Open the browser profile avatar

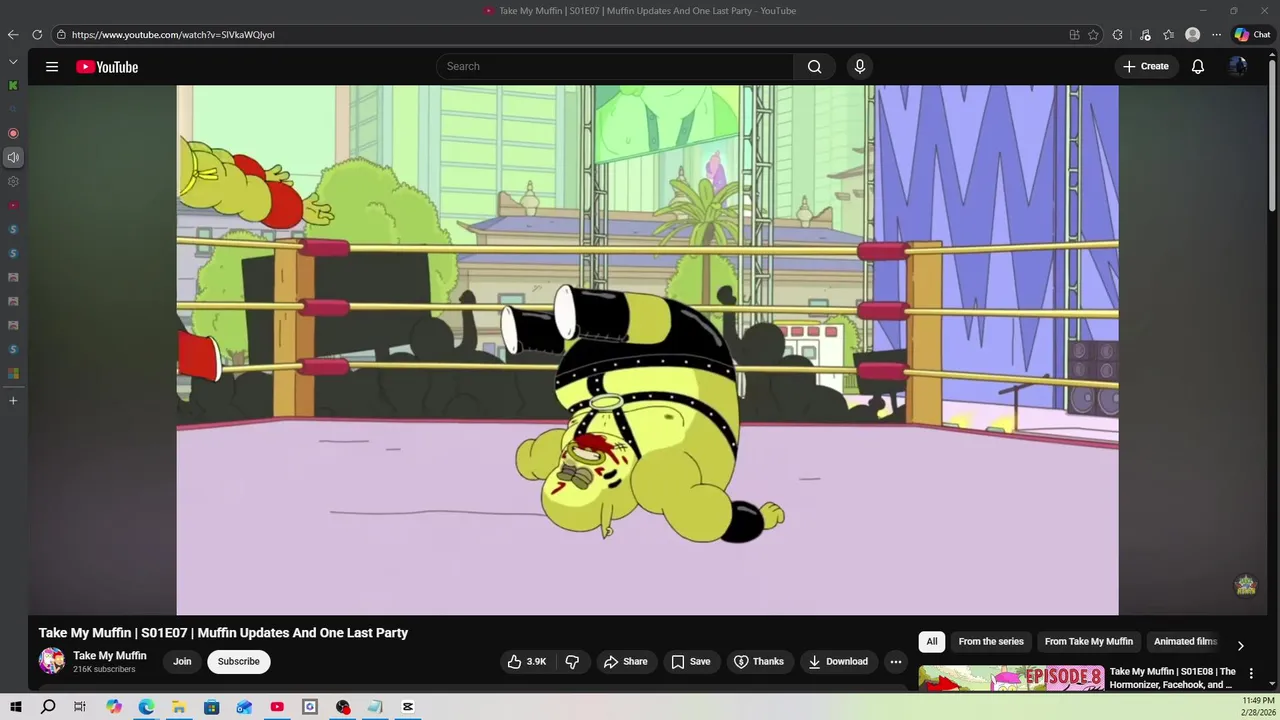coord(1192,35)
